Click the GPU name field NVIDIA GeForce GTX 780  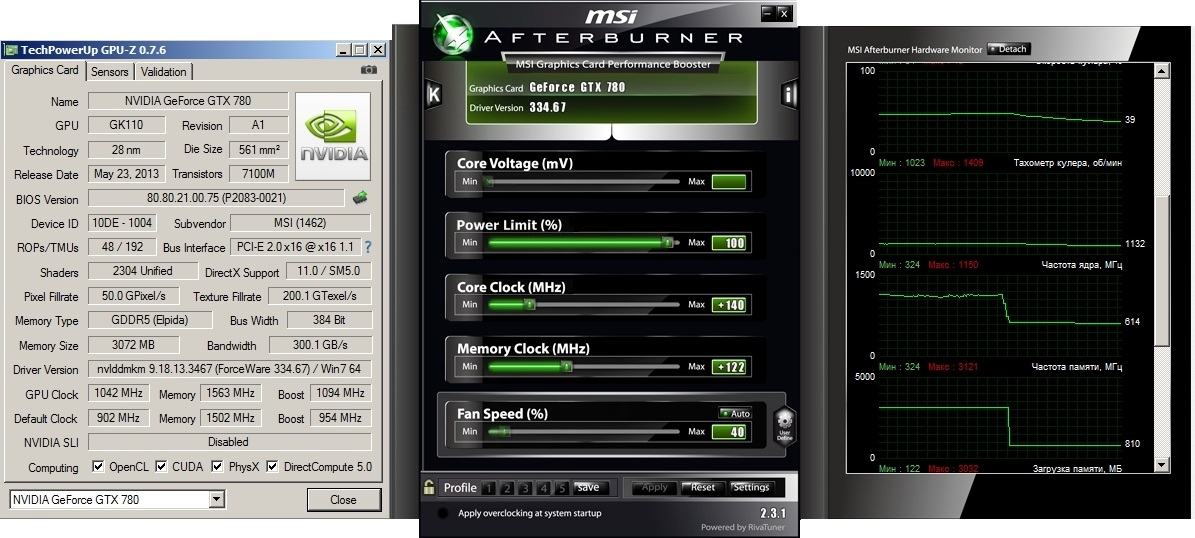click(188, 101)
